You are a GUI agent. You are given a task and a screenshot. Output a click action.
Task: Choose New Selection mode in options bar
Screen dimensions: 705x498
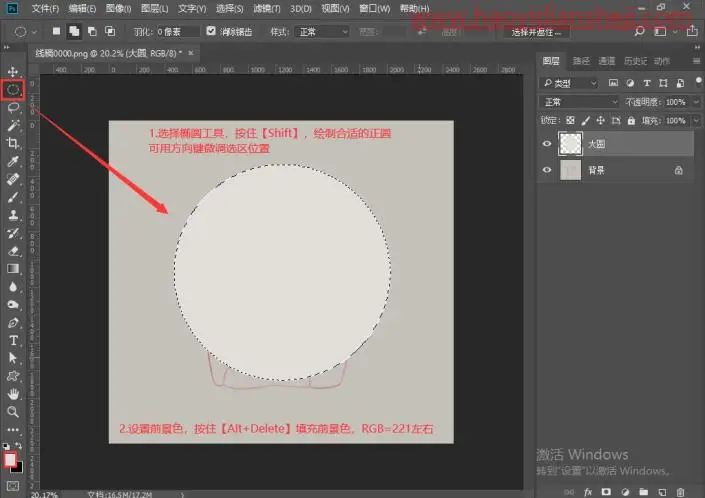coord(56,31)
